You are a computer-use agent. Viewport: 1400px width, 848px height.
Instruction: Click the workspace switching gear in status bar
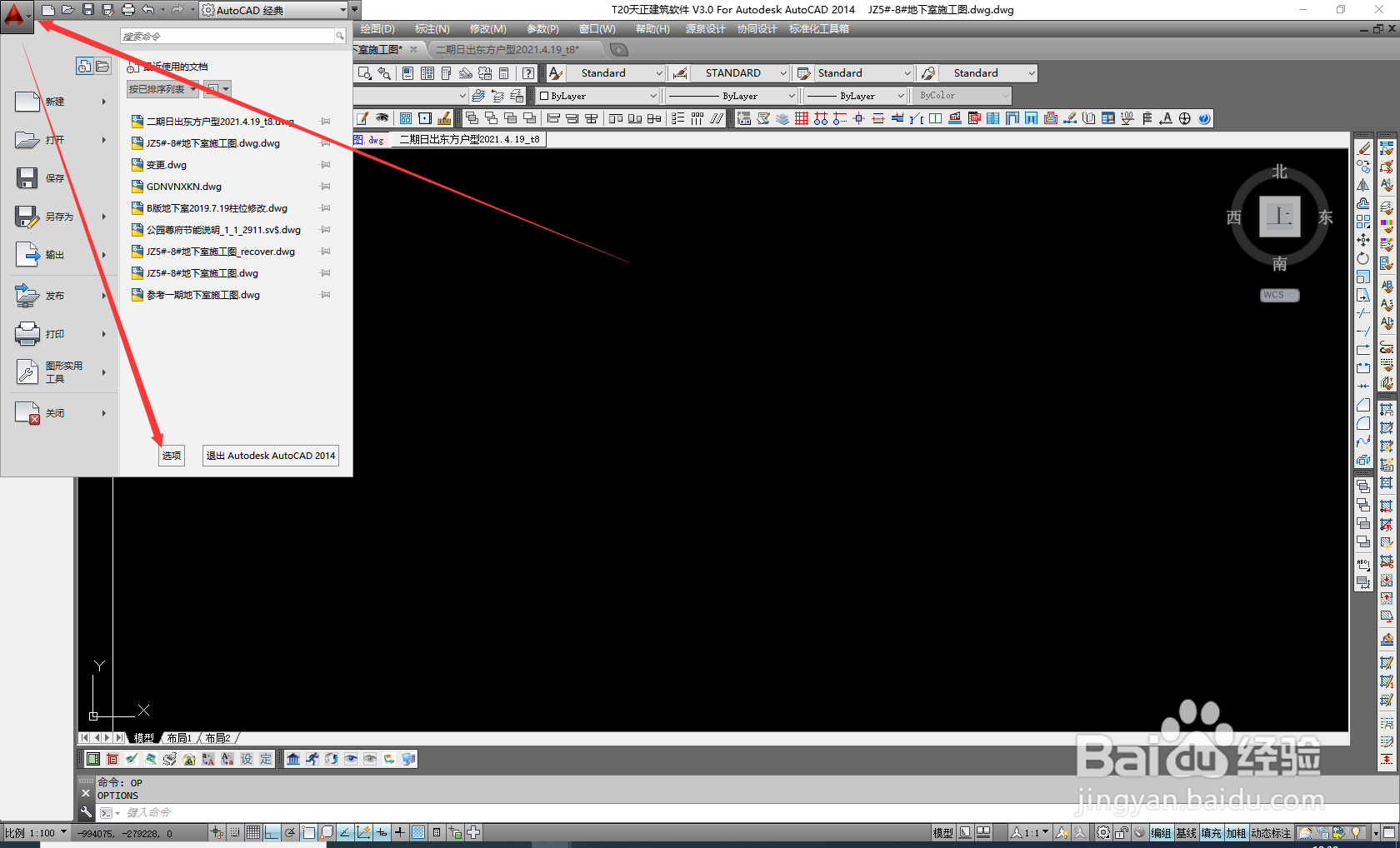click(1103, 832)
